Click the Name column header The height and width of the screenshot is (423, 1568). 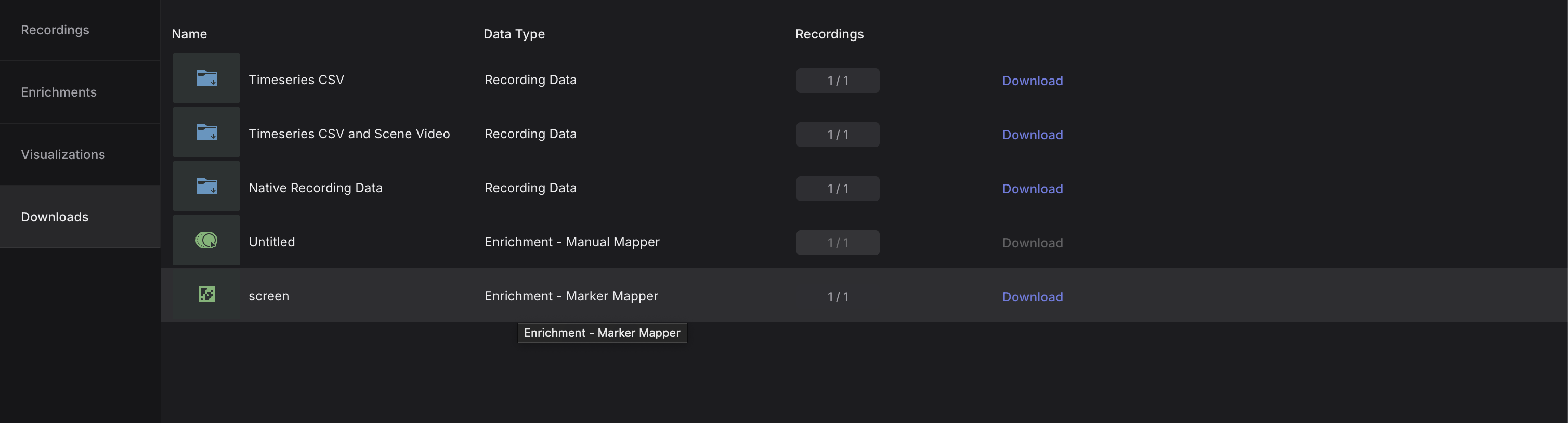click(189, 34)
